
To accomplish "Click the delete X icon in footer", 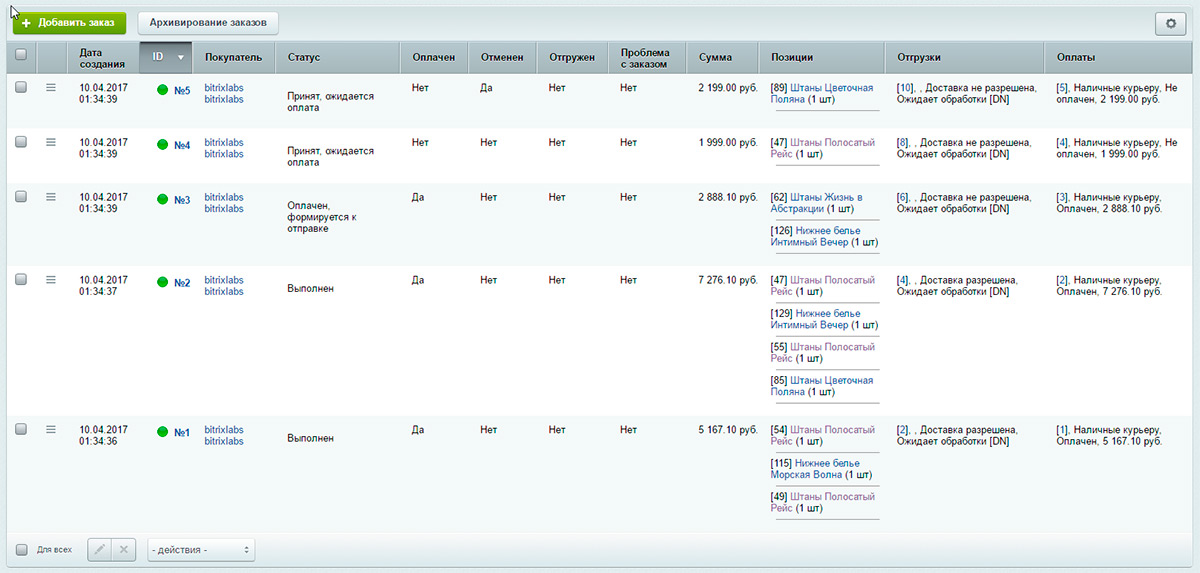I will (123, 549).
